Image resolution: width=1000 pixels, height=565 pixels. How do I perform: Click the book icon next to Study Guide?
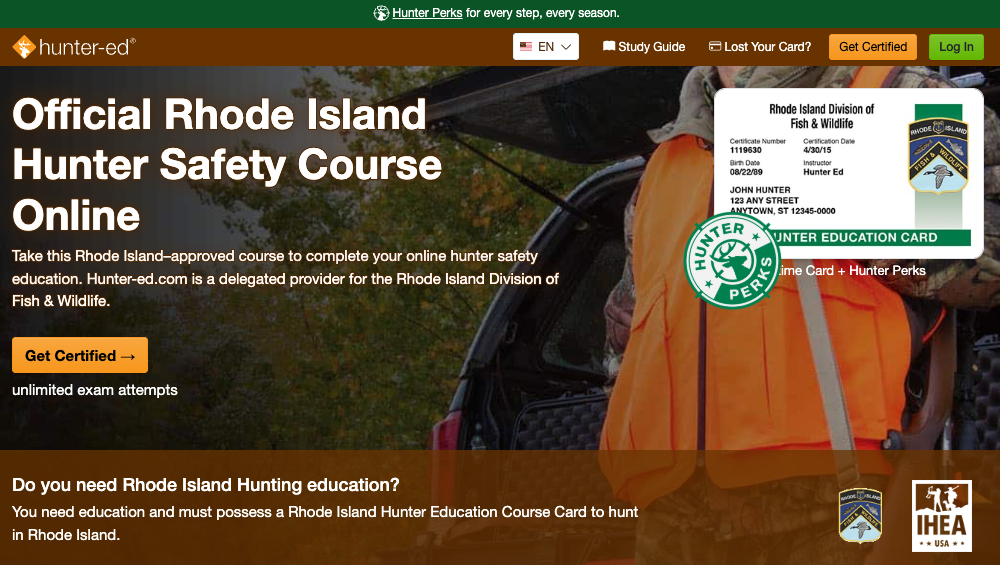tap(609, 46)
